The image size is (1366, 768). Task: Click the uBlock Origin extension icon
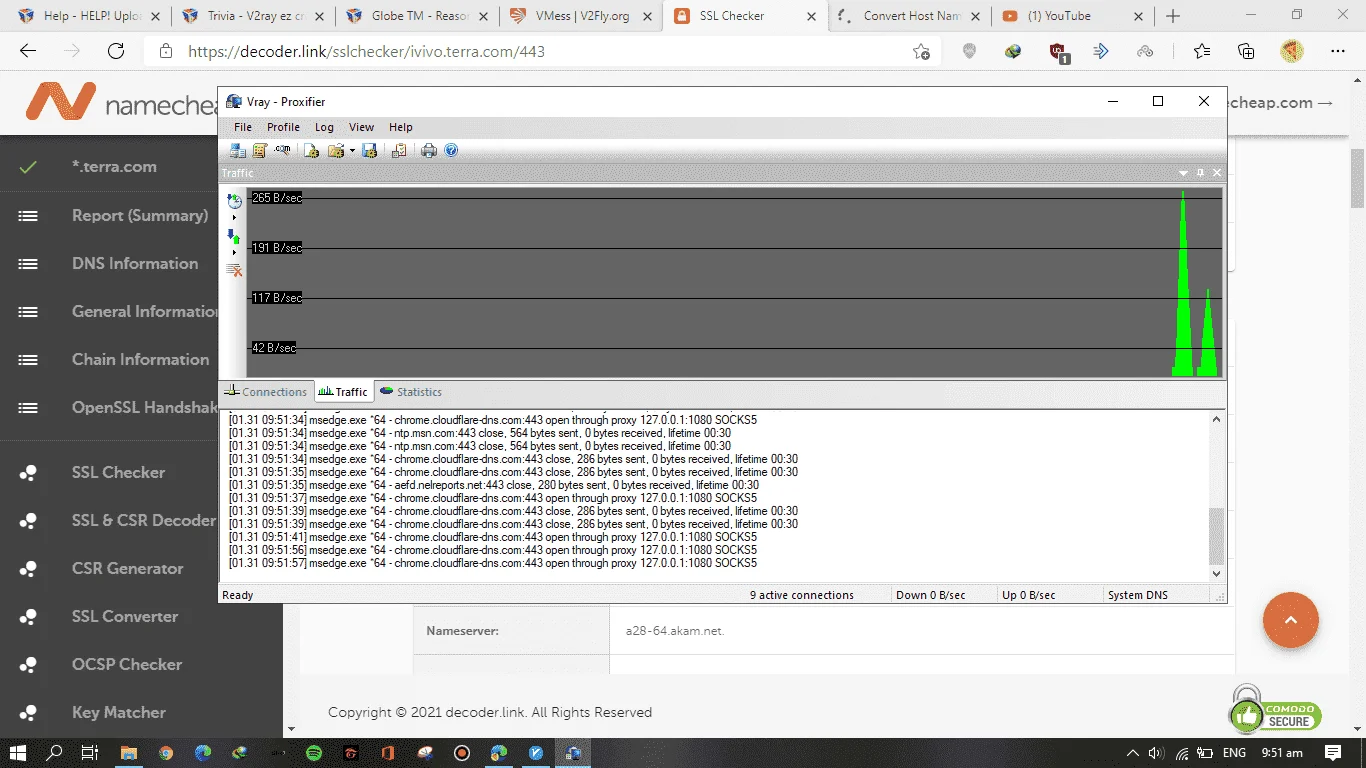pyautogui.click(x=1059, y=52)
